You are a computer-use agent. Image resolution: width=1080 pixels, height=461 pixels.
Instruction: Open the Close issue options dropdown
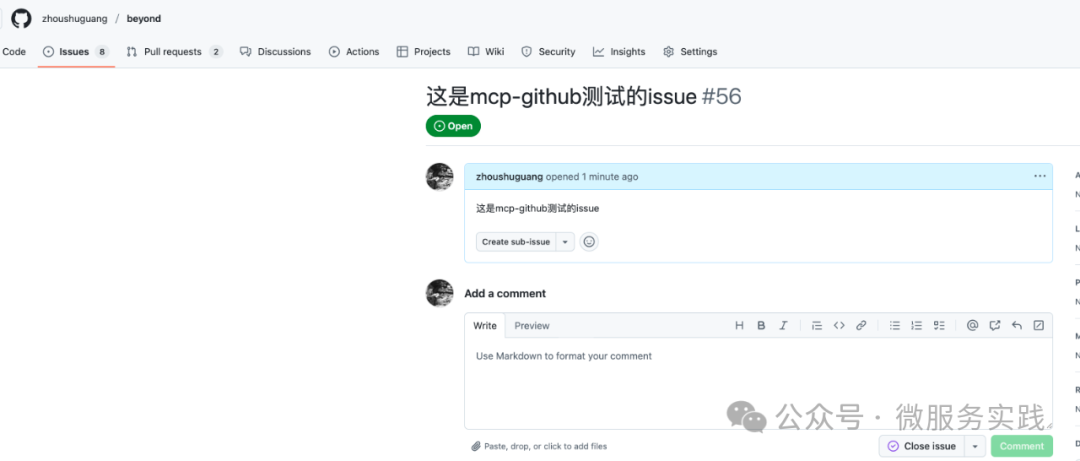pos(975,447)
